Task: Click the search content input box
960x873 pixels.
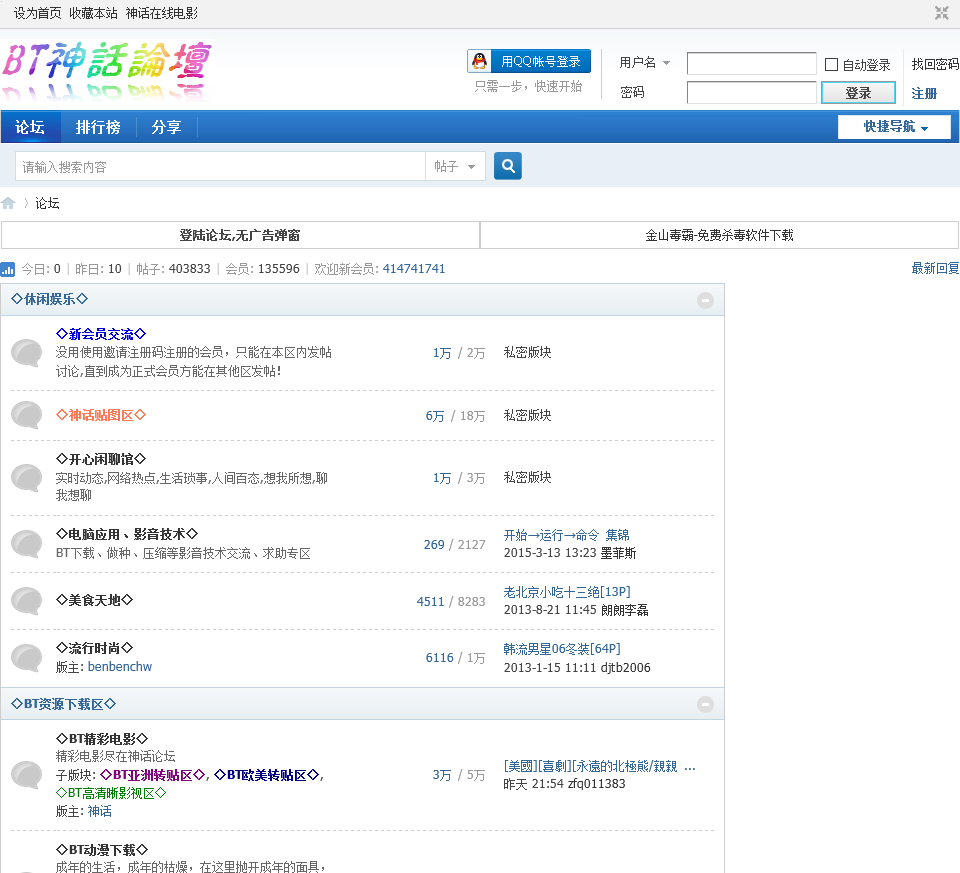Action: pyautogui.click(x=220, y=167)
